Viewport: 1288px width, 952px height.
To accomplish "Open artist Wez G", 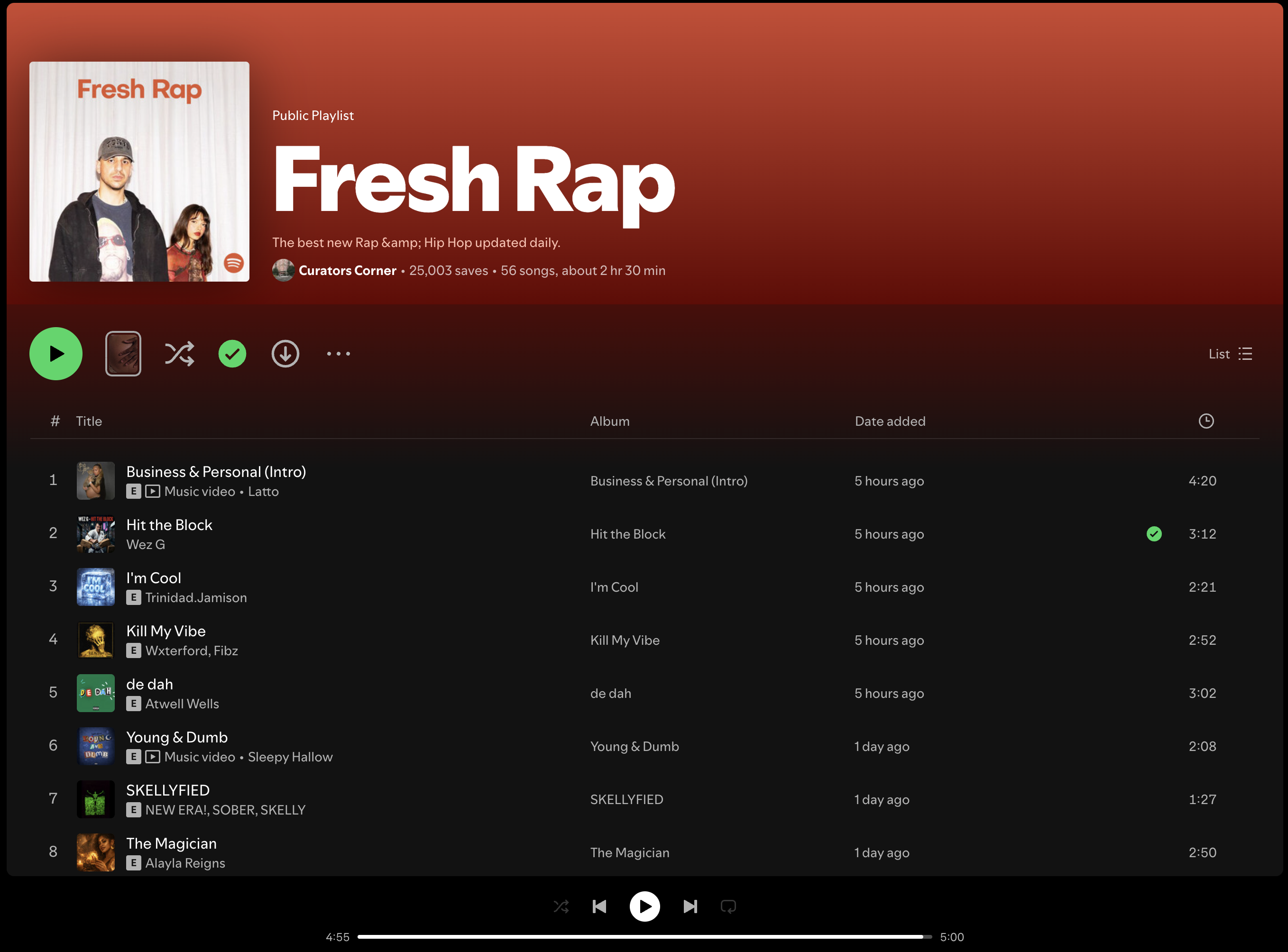I will tap(146, 545).
